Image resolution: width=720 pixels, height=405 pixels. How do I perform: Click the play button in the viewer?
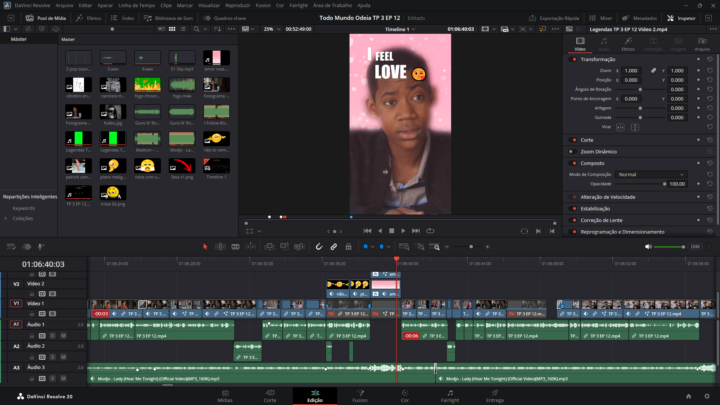pyautogui.click(x=403, y=230)
